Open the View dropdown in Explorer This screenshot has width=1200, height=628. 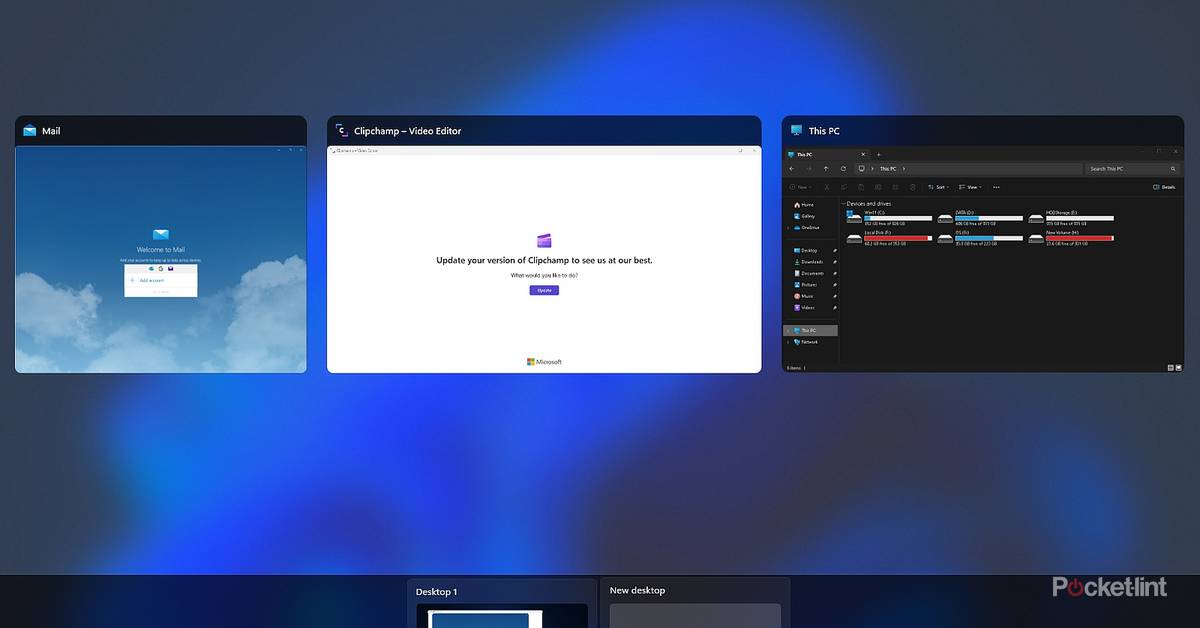[970, 187]
